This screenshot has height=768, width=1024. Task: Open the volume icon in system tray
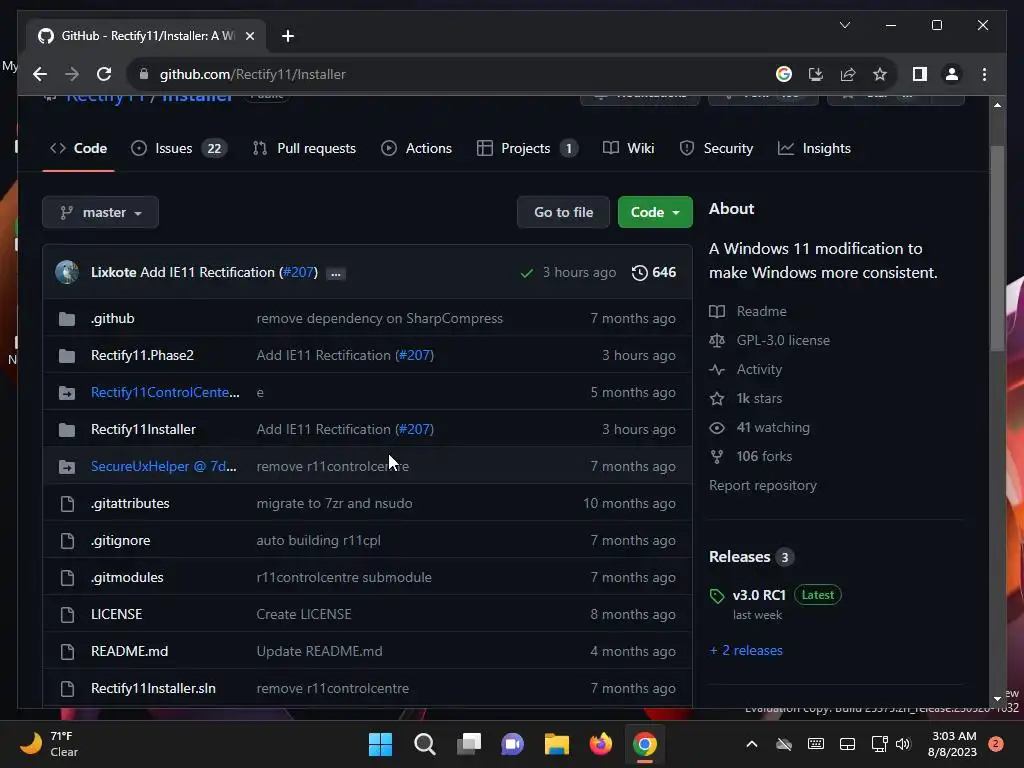point(903,744)
